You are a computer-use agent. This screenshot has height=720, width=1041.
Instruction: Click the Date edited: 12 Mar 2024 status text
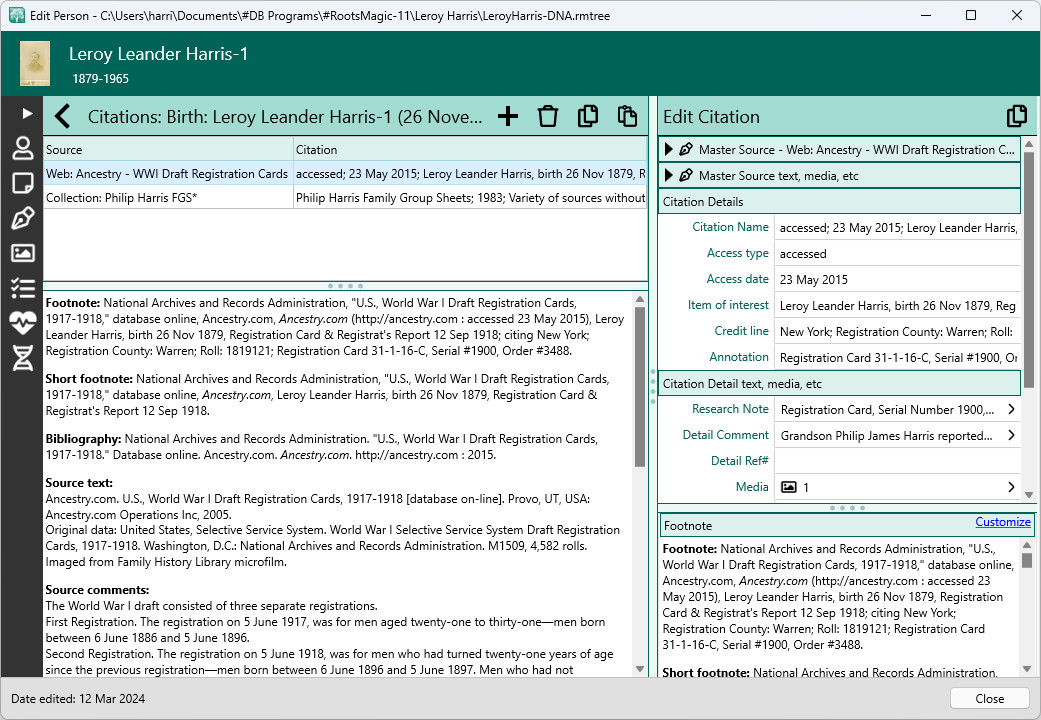tap(78, 698)
